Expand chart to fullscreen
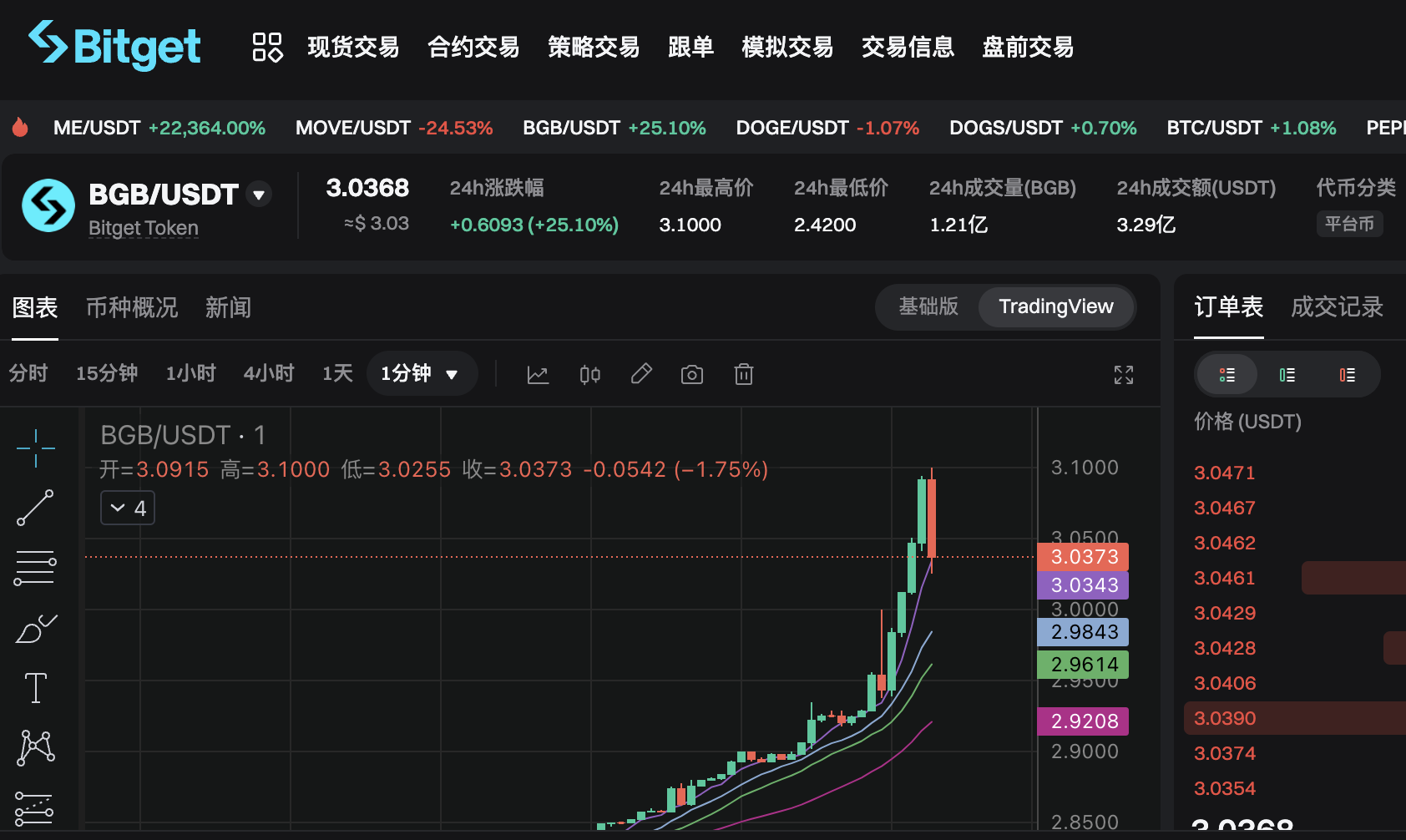Viewport: 1406px width, 840px height. (1124, 375)
